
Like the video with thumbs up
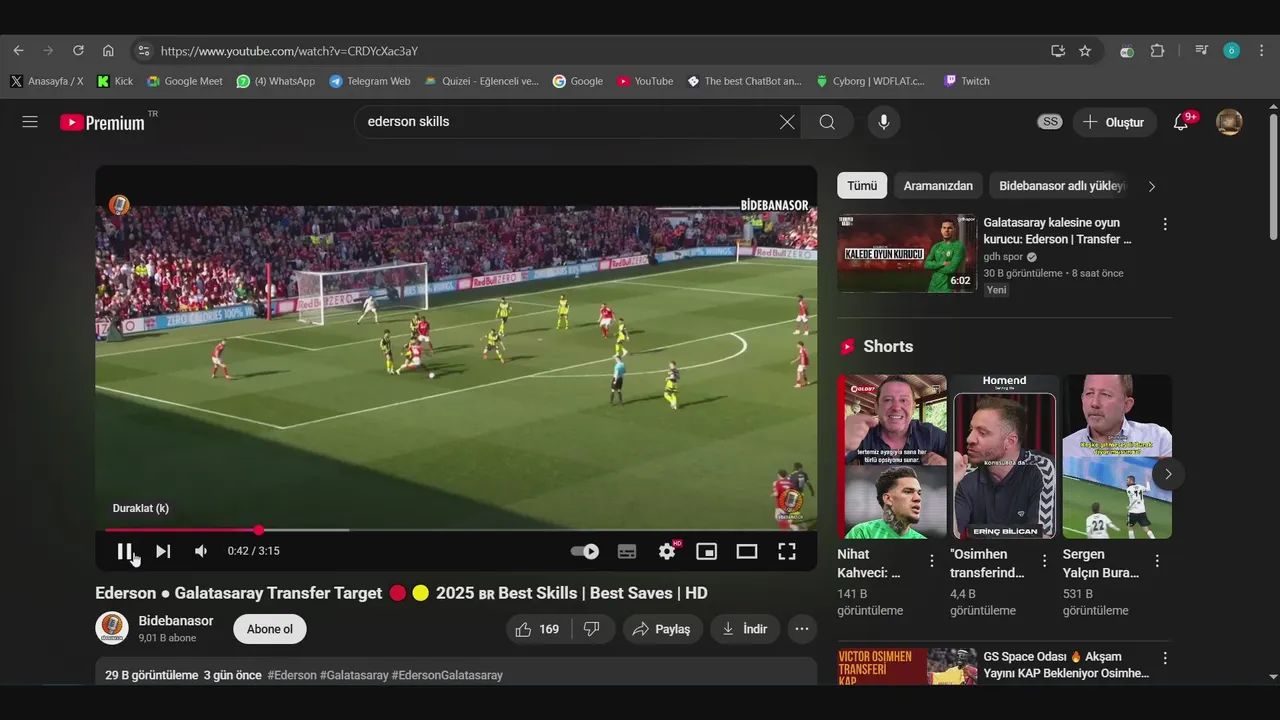point(538,629)
